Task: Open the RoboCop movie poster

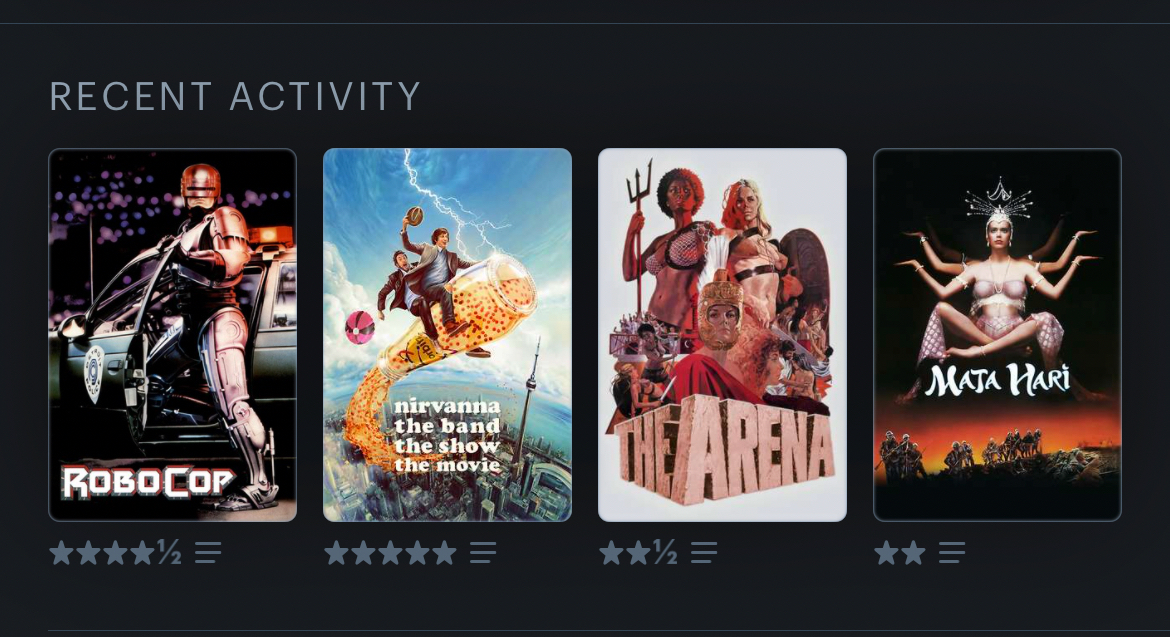Action: point(172,335)
